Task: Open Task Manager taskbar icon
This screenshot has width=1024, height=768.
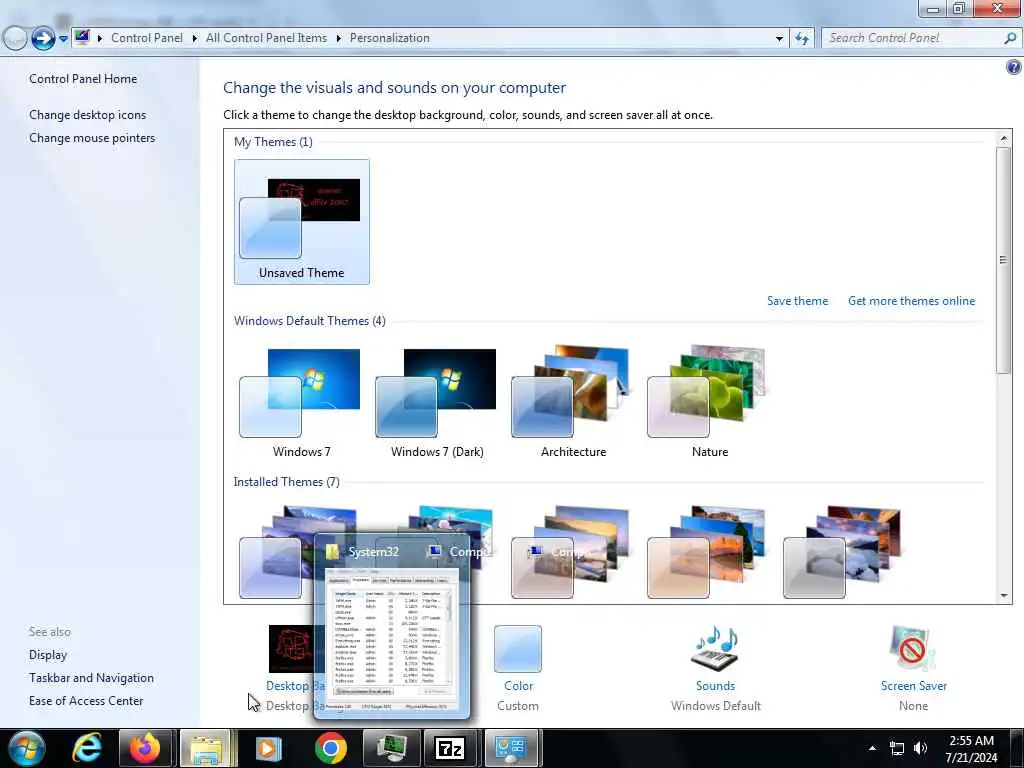Action: click(x=391, y=748)
